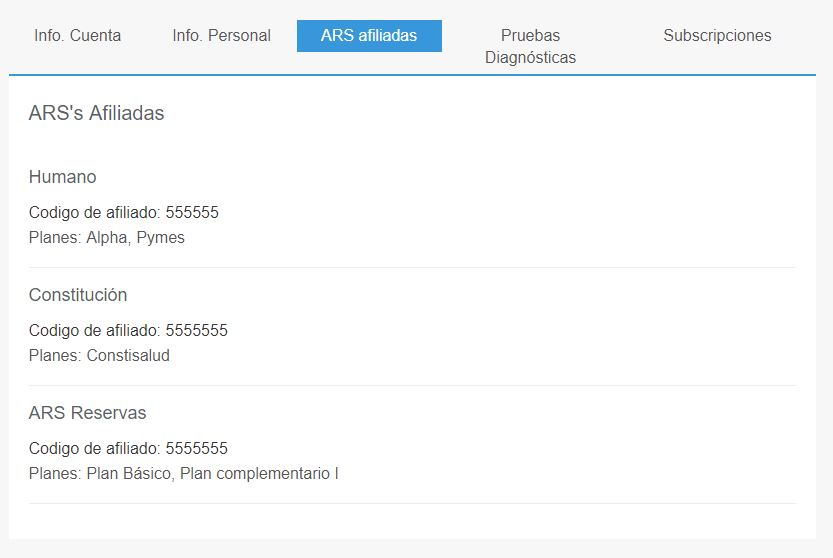
Task: Switch to the Info. Personal tab
Action: coord(222,36)
